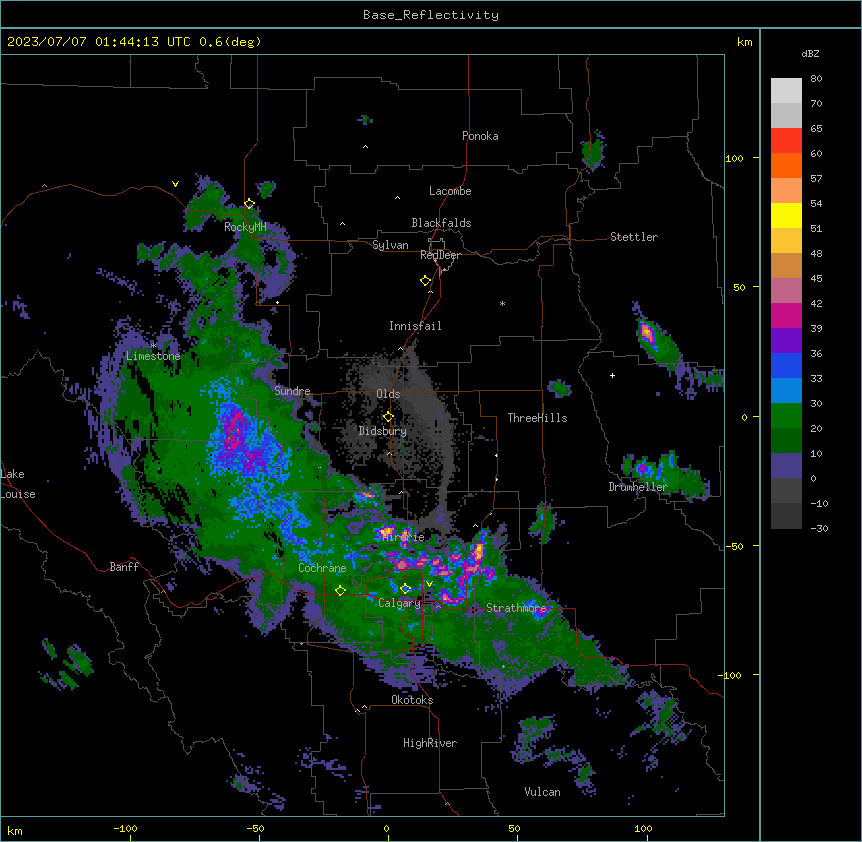This screenshot has height=842, width=862.
Task: Select the Sundre label
Action: pyautogui.click(x=292, y=391)
